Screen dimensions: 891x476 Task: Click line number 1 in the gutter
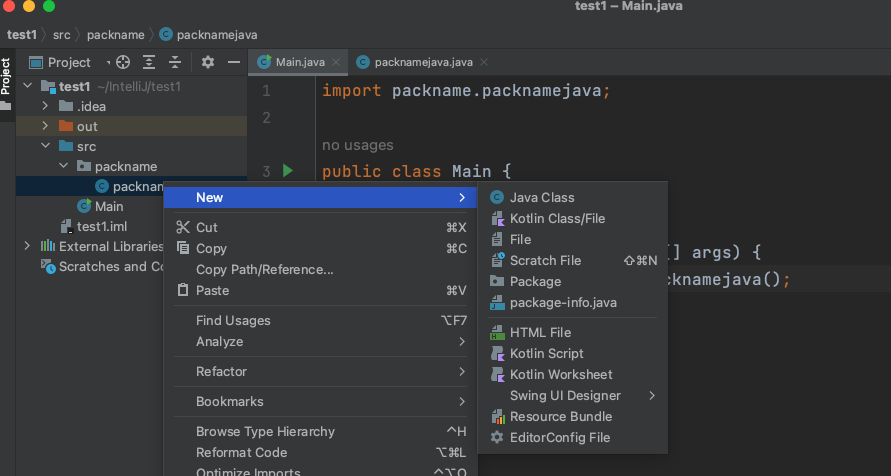pyautogui.click(x=266, y=91)
